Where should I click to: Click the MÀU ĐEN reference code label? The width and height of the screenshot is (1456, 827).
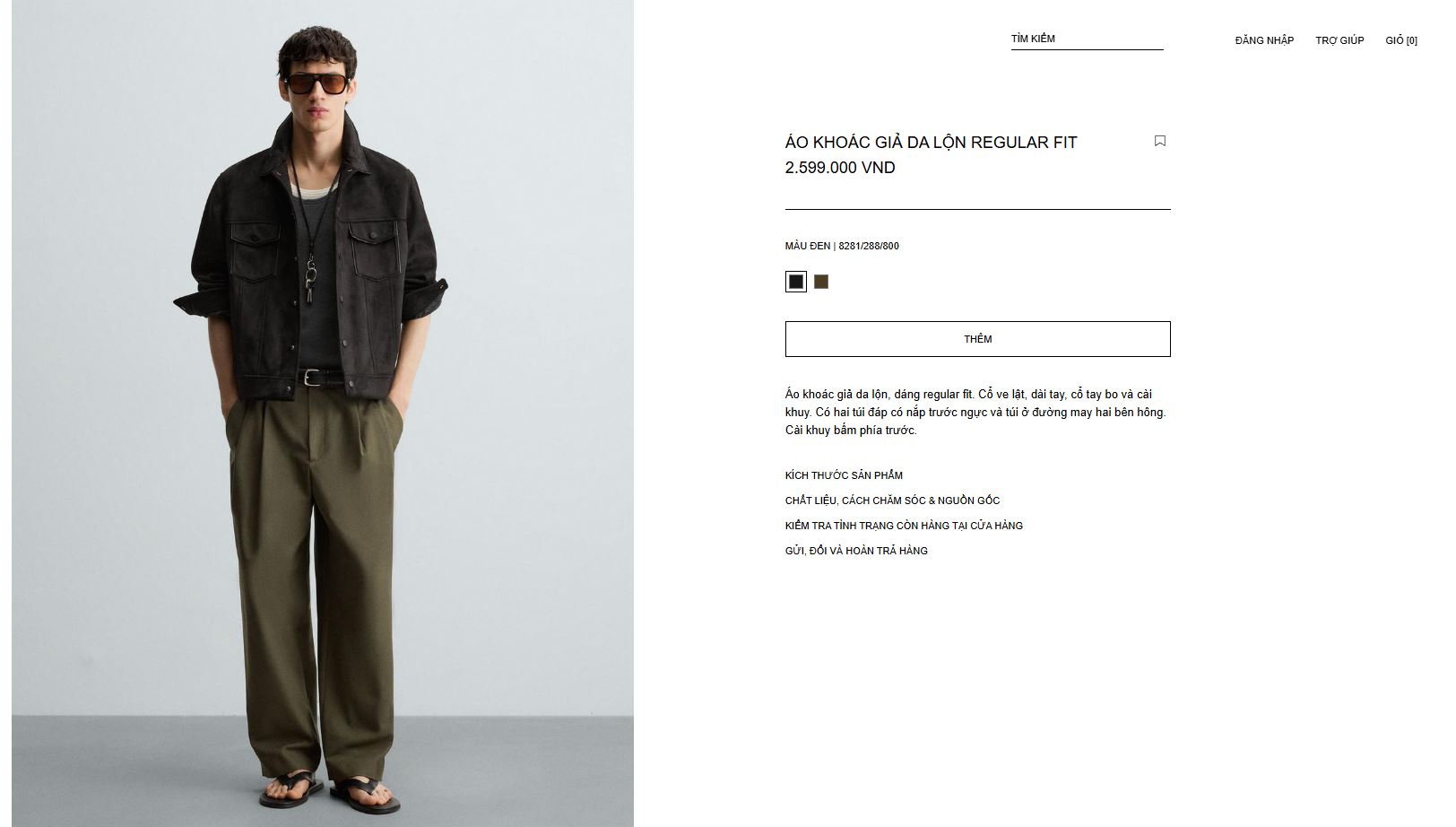[x=842, y=246]
